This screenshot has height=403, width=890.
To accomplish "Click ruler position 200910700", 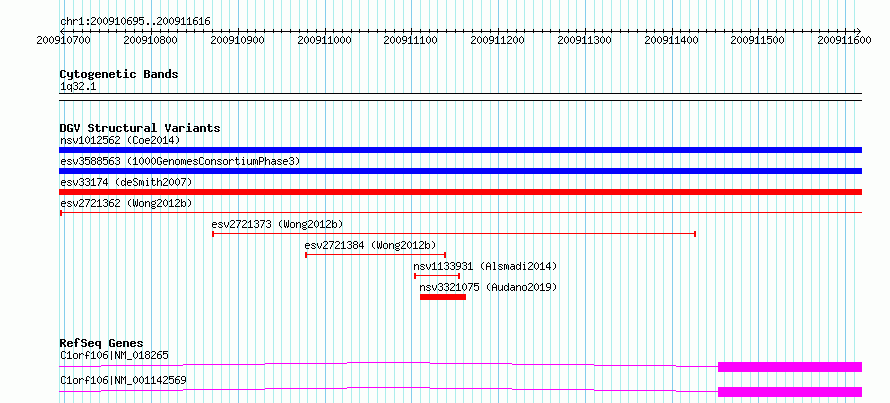I will [x=64, y=40].
